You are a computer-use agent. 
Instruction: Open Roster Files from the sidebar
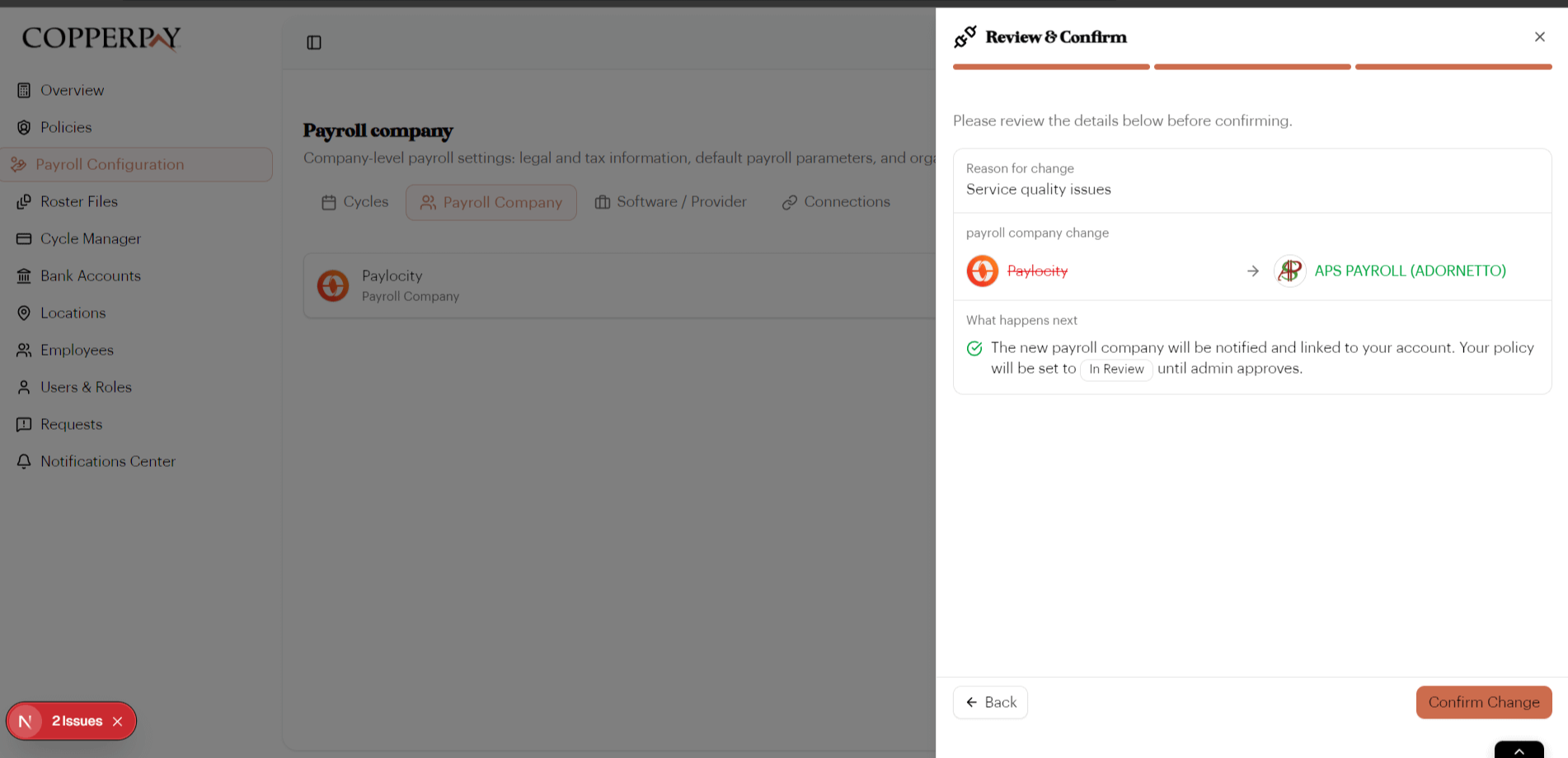pos(24,201)
